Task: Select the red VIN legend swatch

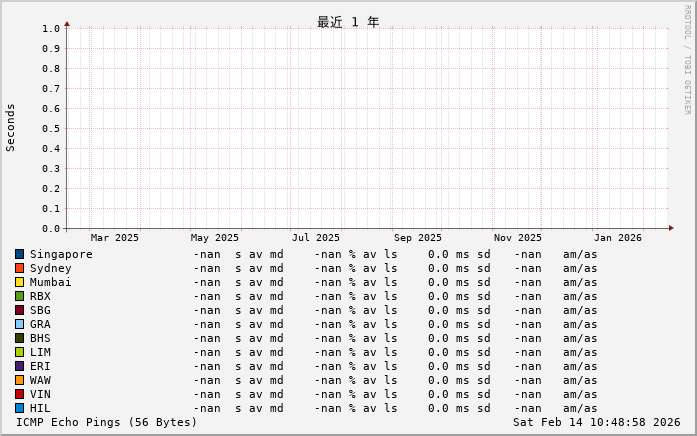Action: [x=19, y=394]
